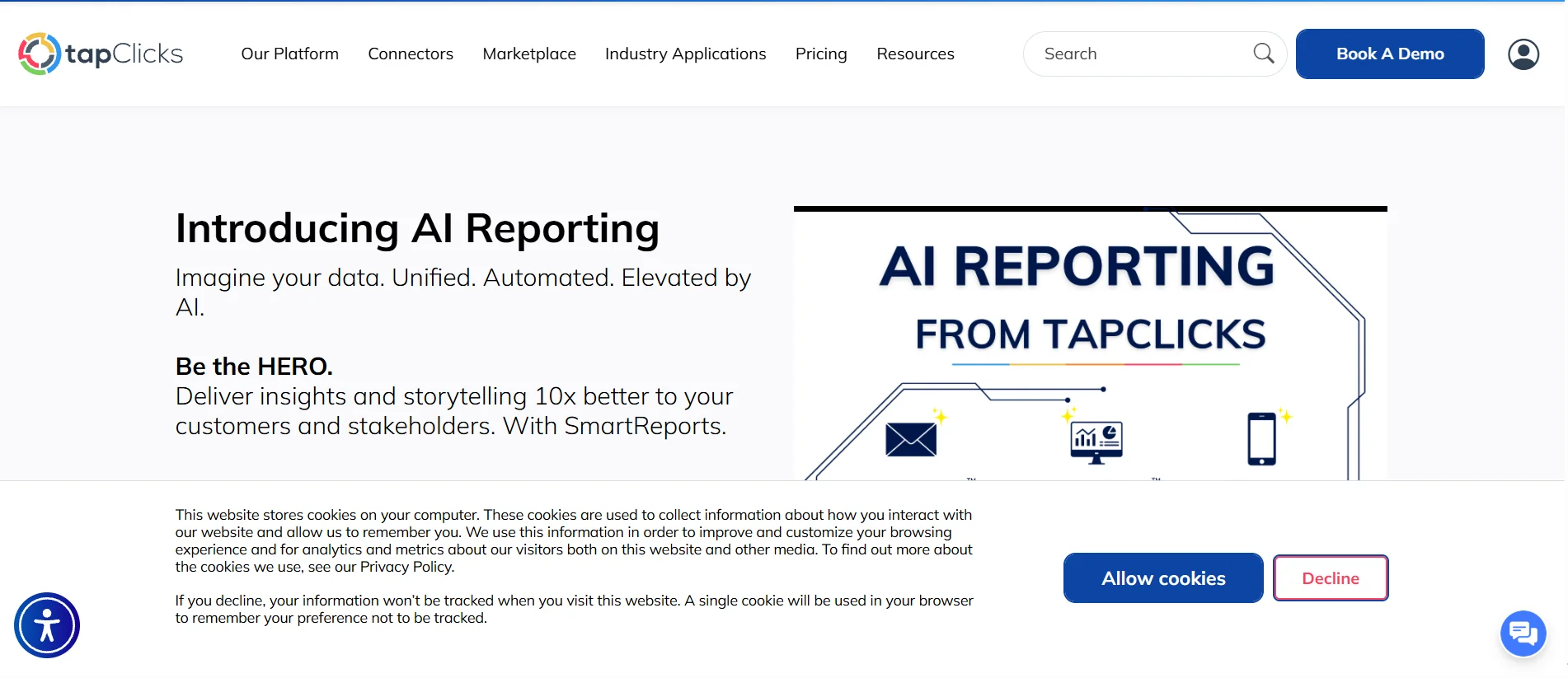Decline cookie tracking

click(x=1330, y=578)
